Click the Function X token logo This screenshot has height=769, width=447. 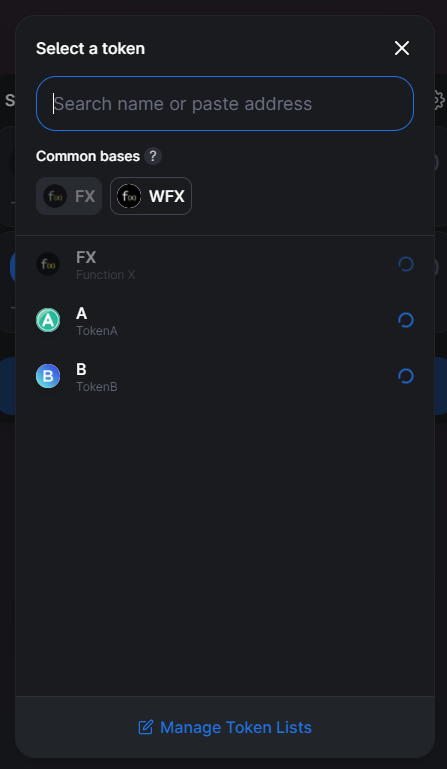point(48,264)
